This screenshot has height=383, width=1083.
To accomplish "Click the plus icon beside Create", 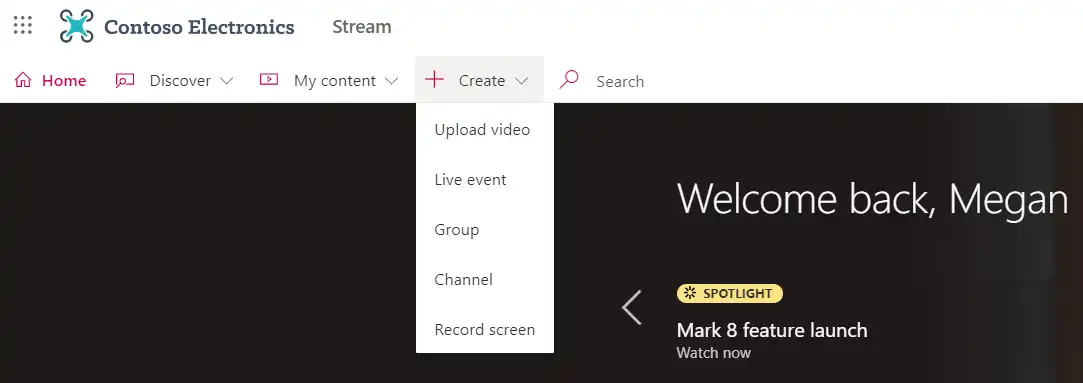I will point(434,79).
